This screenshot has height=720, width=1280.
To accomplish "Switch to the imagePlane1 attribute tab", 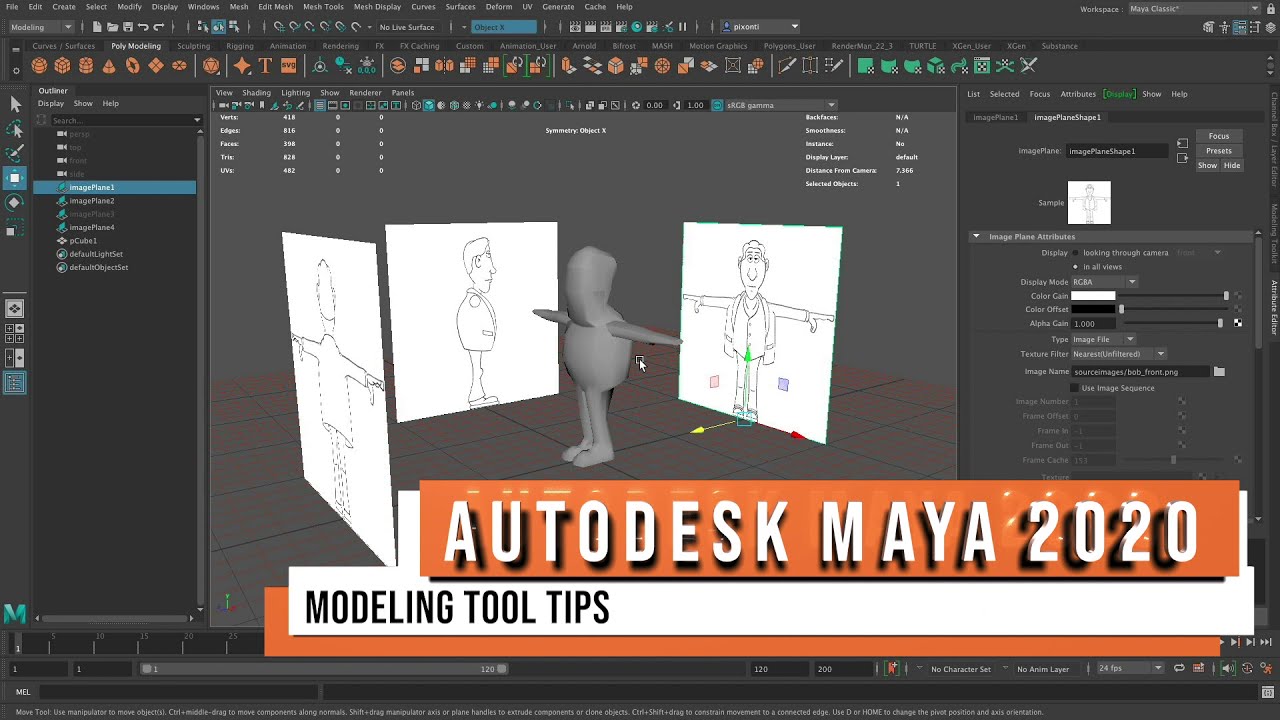I will (996, 118).
